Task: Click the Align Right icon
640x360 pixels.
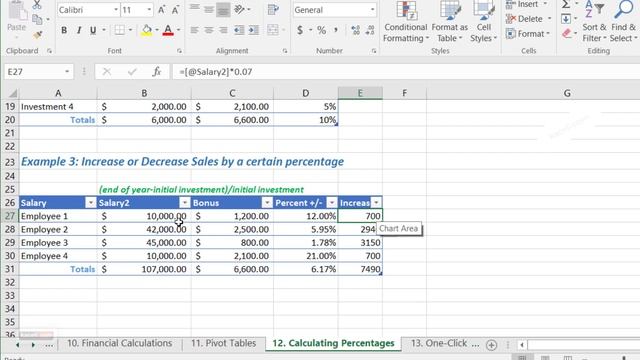Action: coord(223,30)
